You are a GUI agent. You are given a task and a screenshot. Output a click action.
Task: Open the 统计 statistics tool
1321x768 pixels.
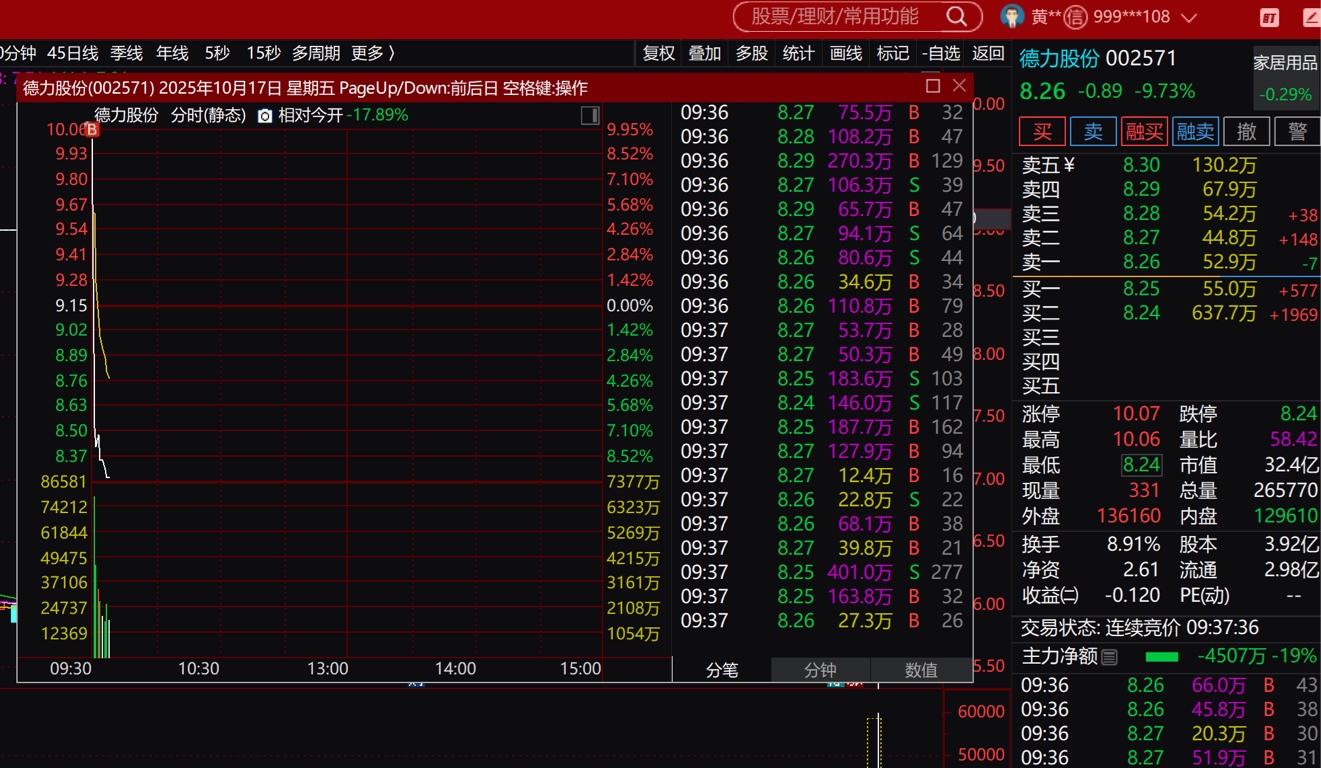(x=798, y=53)
